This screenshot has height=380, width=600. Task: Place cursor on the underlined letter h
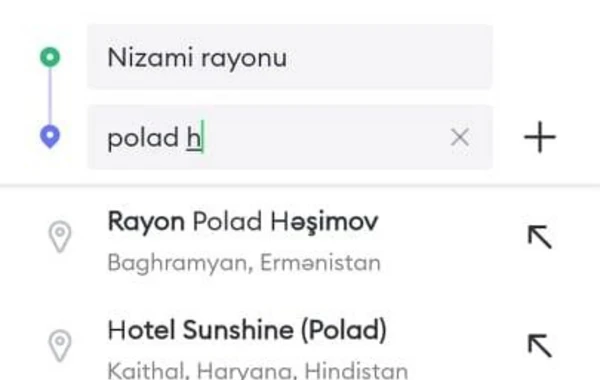(x=194, y=137)
